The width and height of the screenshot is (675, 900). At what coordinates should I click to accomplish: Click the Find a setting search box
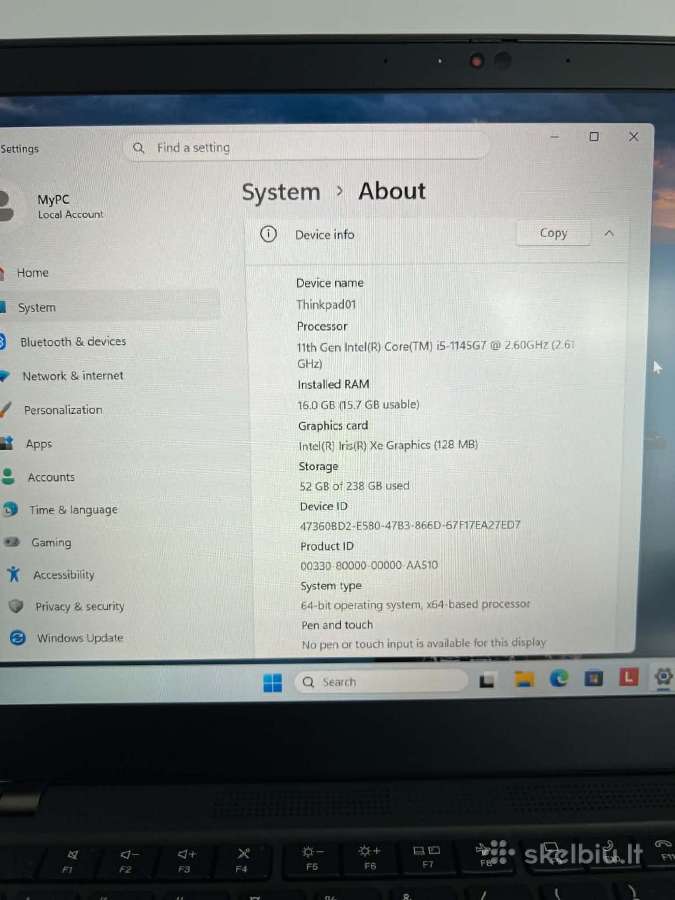coord(306,148)
